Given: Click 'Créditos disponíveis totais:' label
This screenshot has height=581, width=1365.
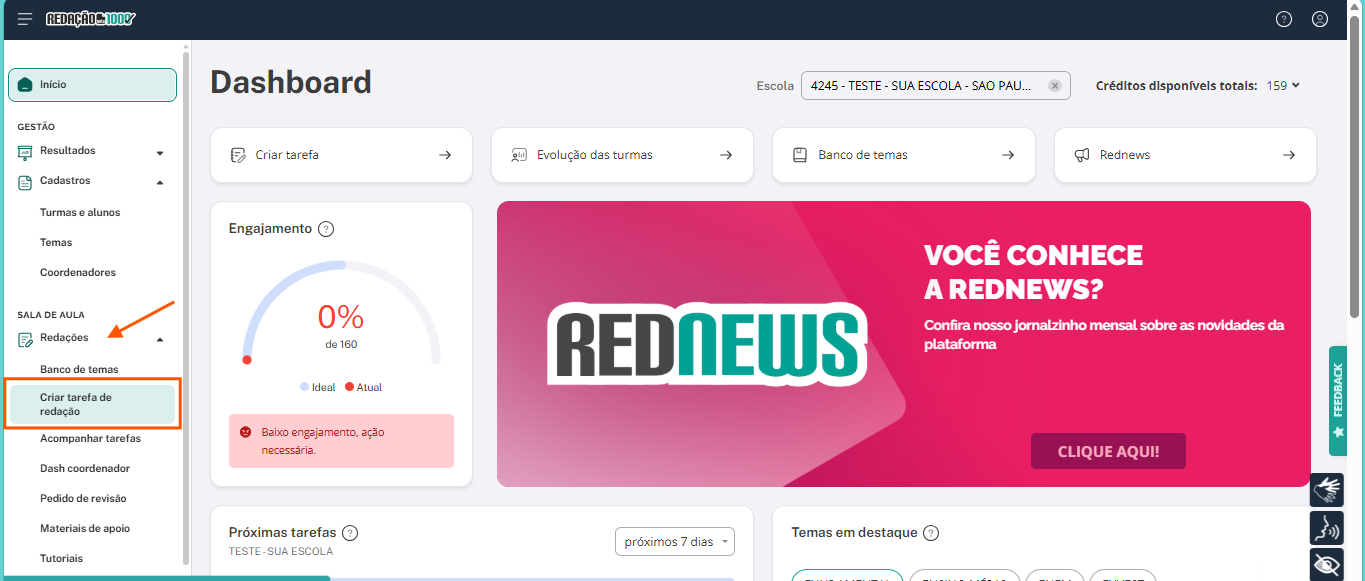Looking at the screenshot, I should pyautogui.click(x=1177, y=86).
